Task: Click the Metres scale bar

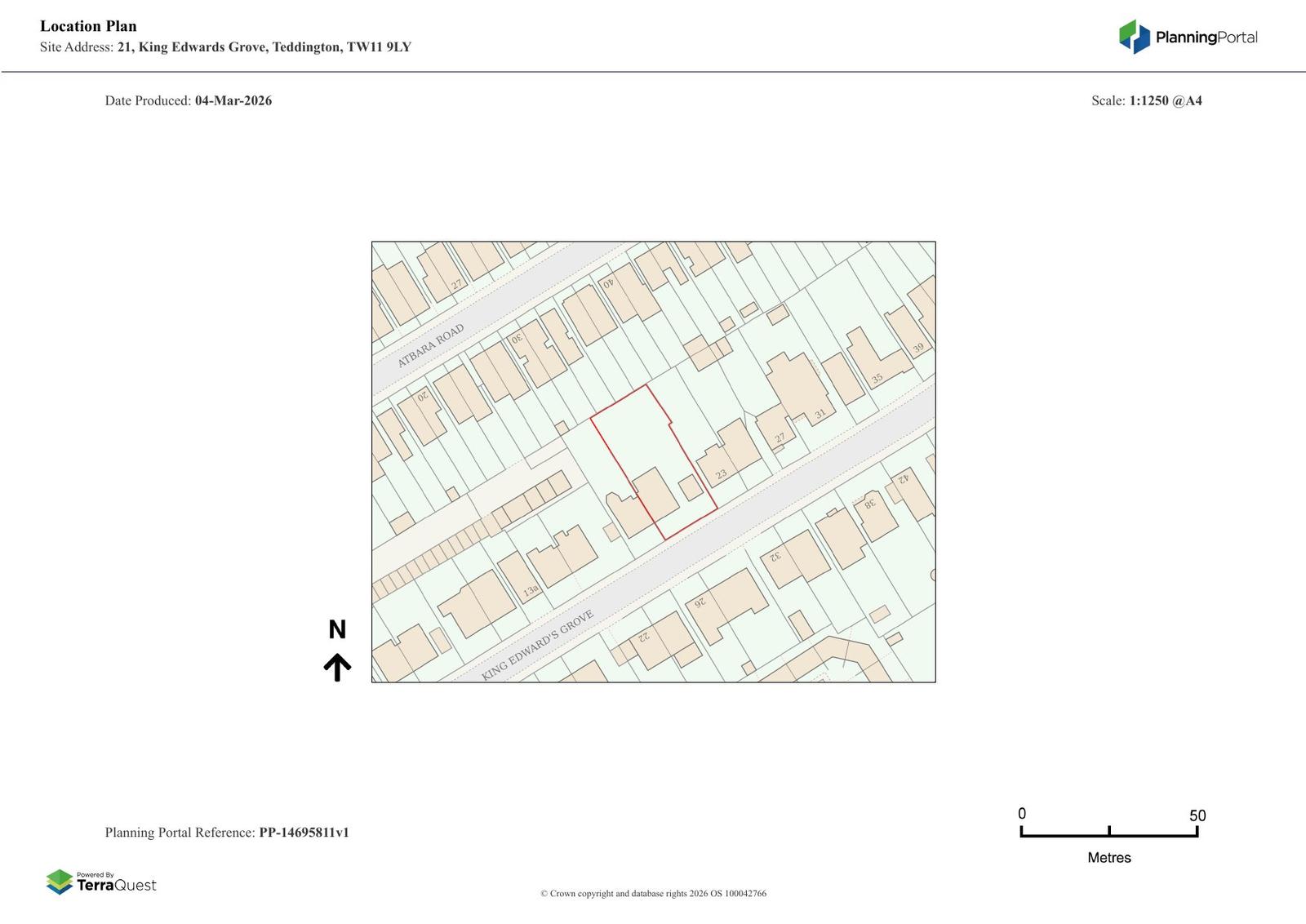Action: tap(1108, 832)
